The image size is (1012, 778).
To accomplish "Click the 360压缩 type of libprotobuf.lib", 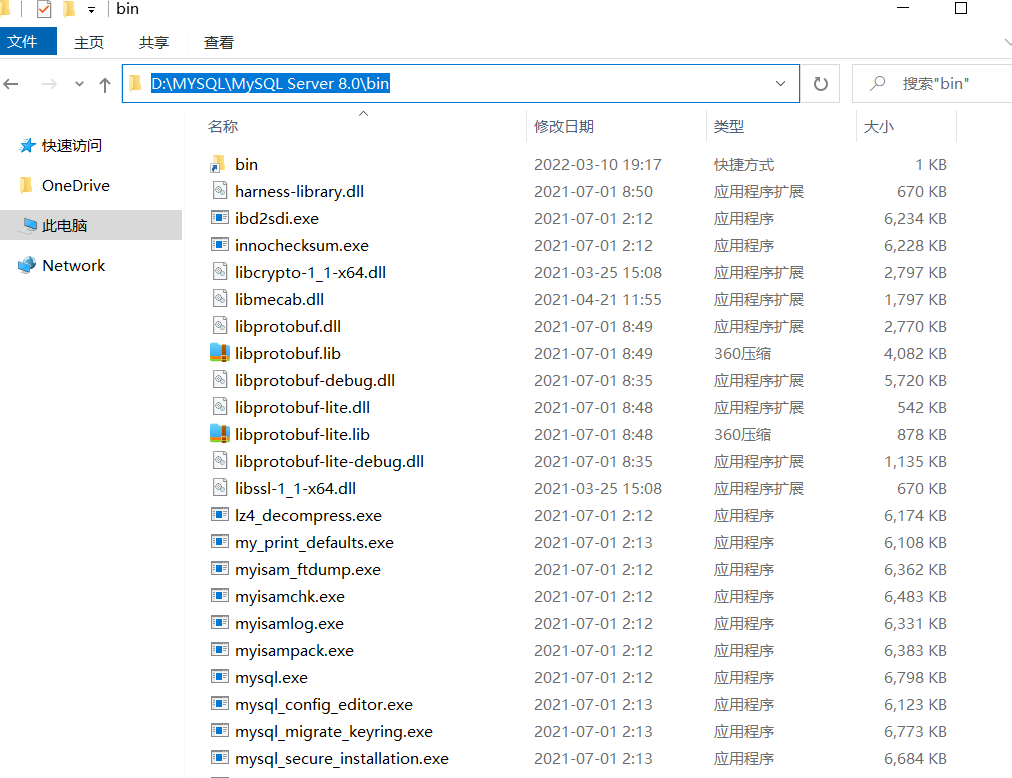I will click(742, 354).
